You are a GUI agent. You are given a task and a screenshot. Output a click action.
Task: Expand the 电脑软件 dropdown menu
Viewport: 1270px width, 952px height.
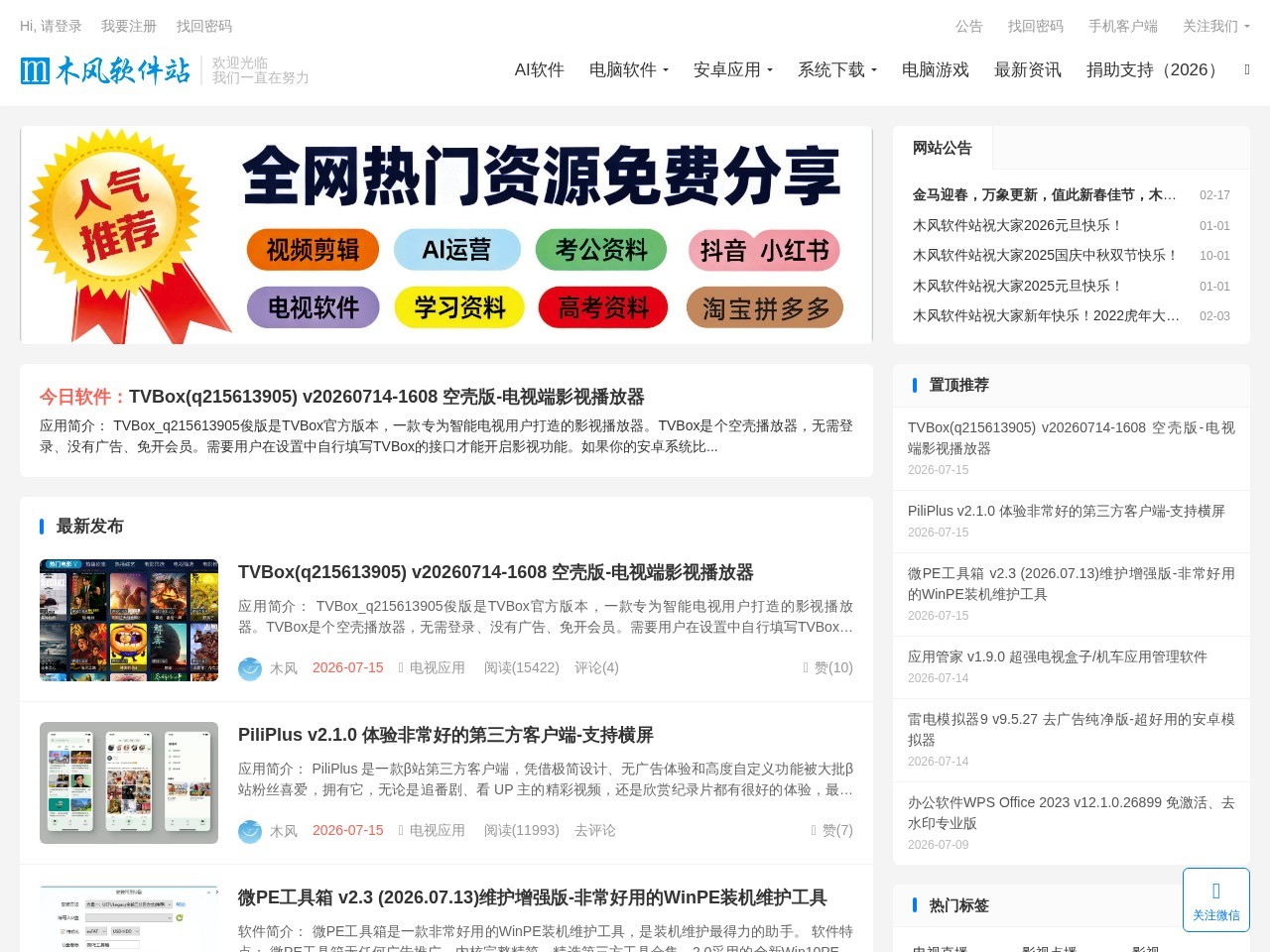tap(629, 69)
